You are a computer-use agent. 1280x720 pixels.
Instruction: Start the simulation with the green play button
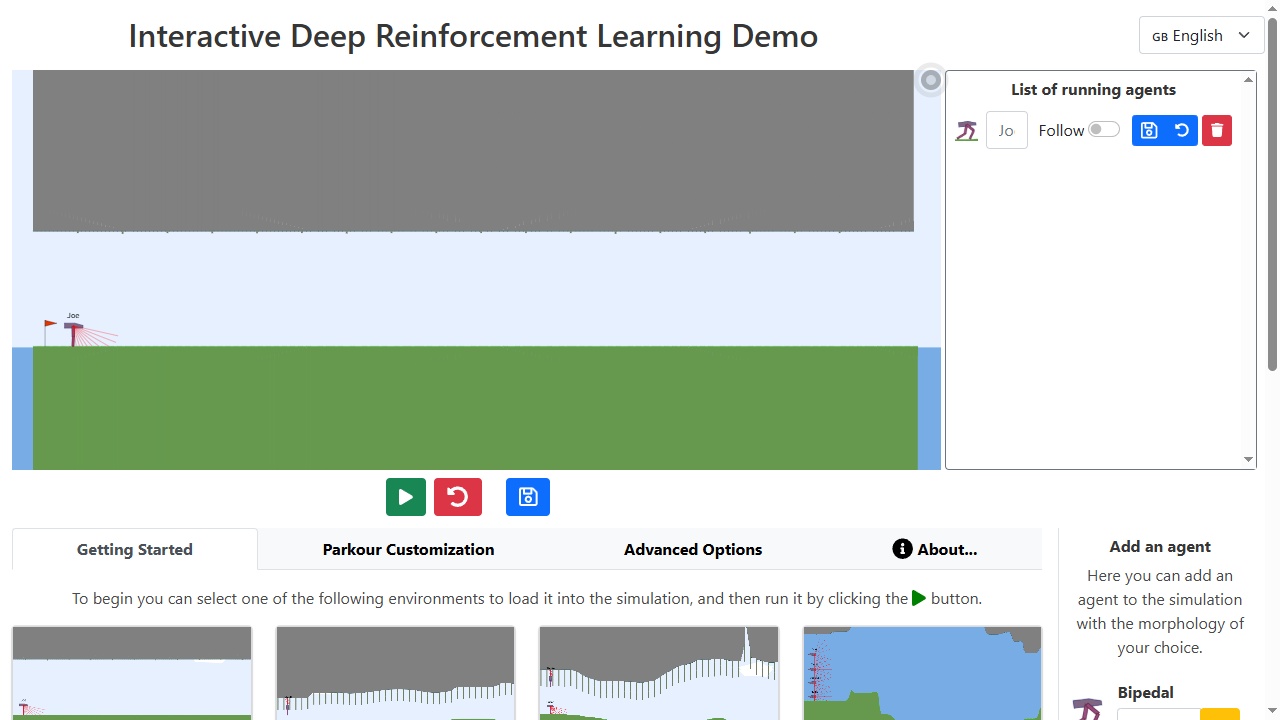tap(406, 497)
